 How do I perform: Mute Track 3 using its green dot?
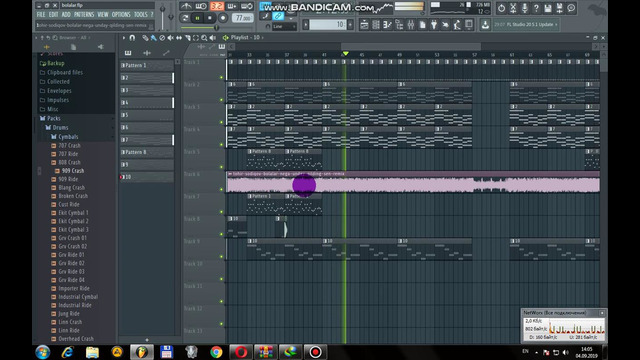[221, 122]
